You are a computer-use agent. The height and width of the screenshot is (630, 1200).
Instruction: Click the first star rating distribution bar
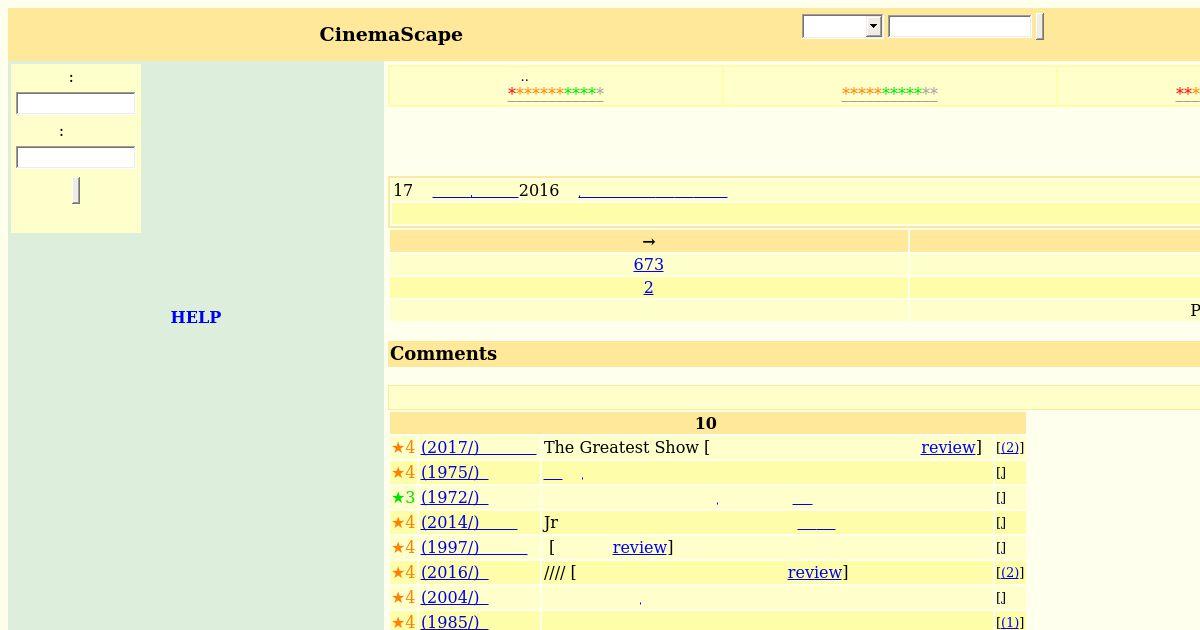pos(555,92)
